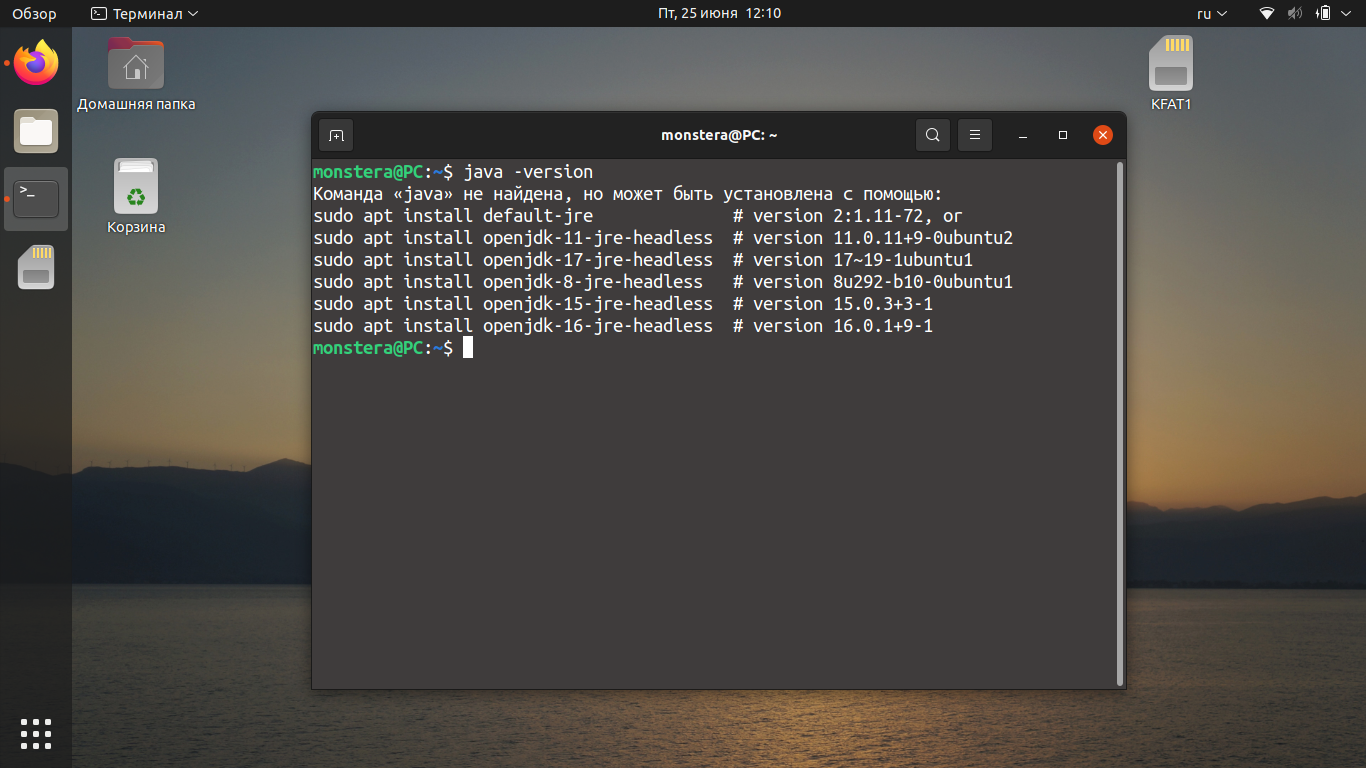Click the empty prompt with the cursor

click(393, 348)
